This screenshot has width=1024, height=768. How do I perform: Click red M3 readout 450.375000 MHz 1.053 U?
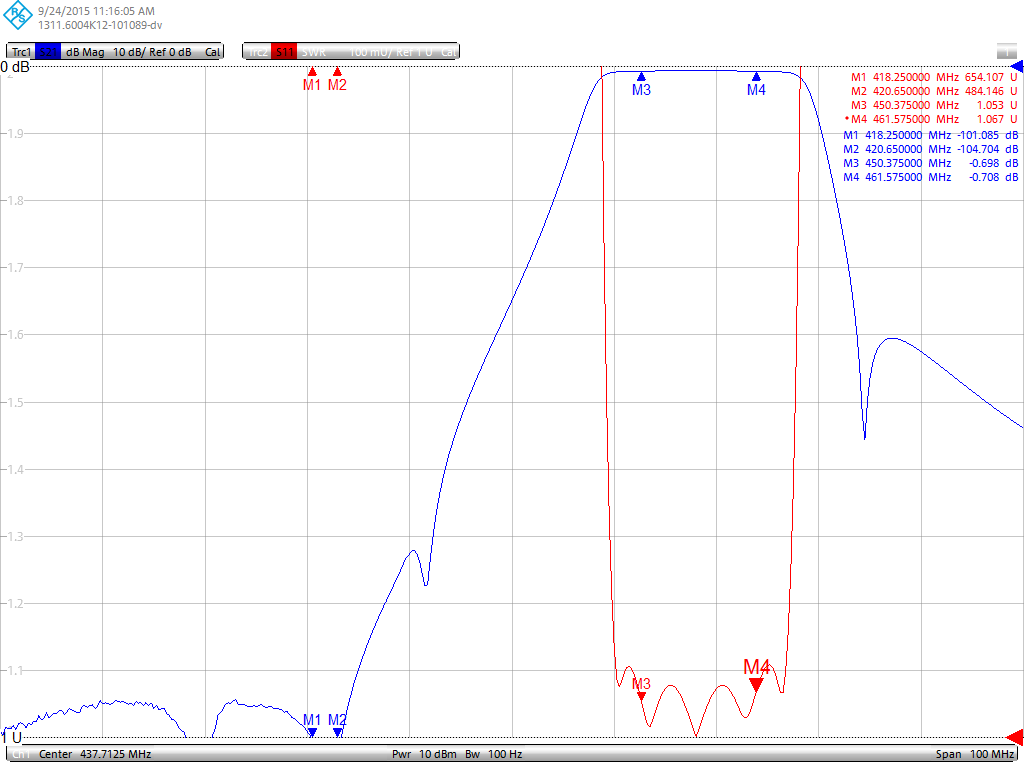tap(934, 105)
